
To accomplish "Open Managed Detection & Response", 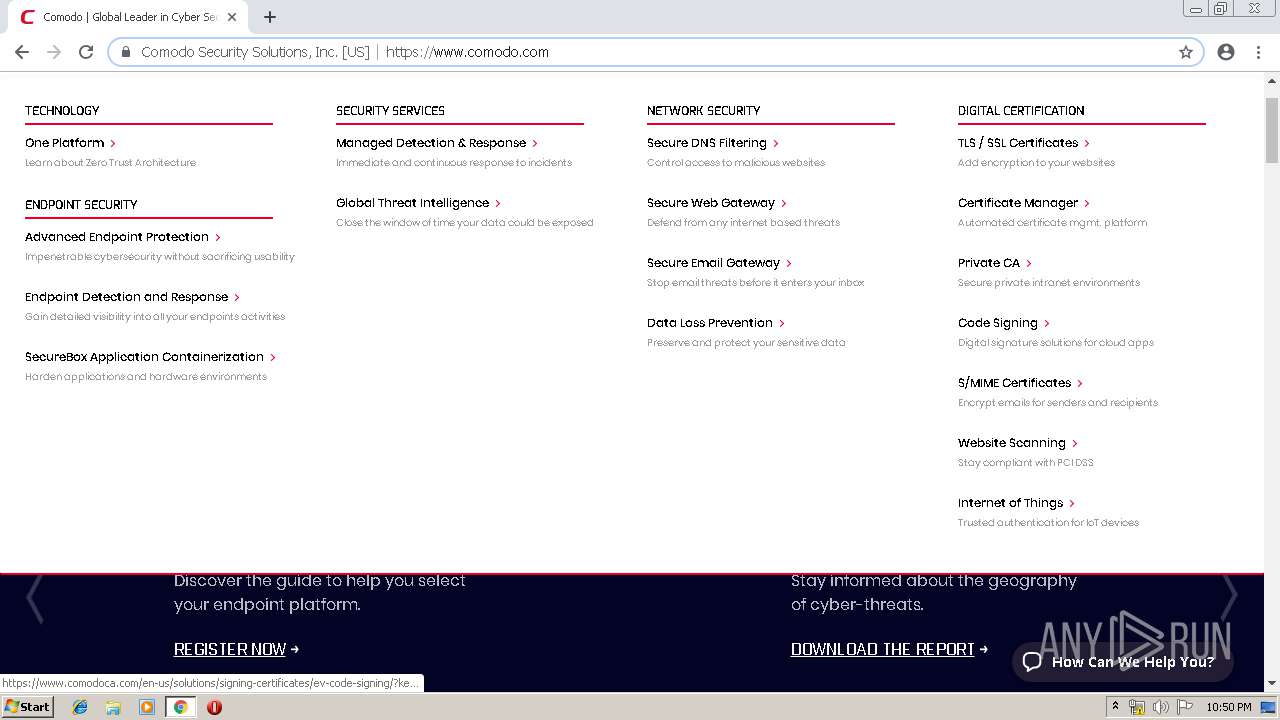I will coord(431,143).
